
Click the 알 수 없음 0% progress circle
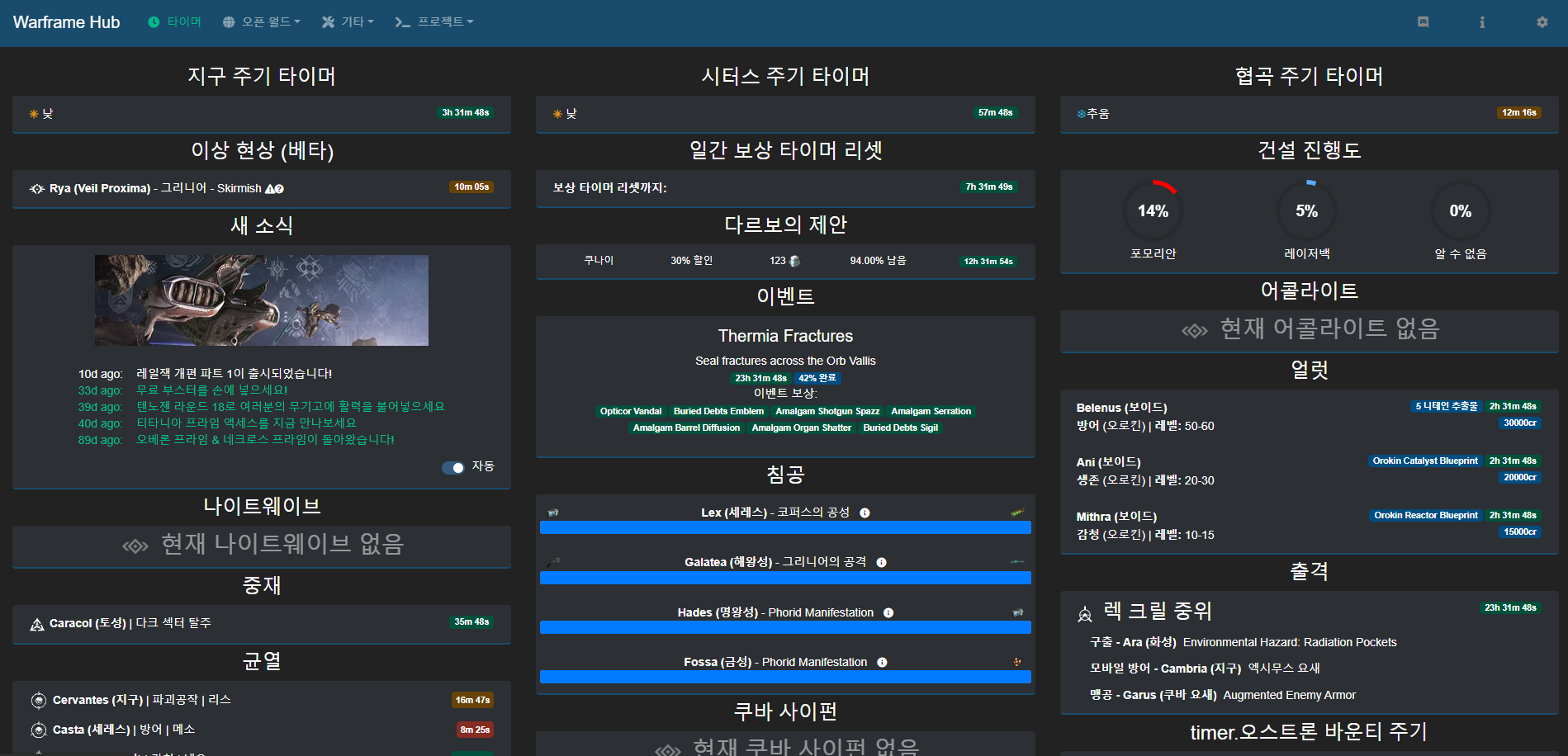[x=1460, y=211]
